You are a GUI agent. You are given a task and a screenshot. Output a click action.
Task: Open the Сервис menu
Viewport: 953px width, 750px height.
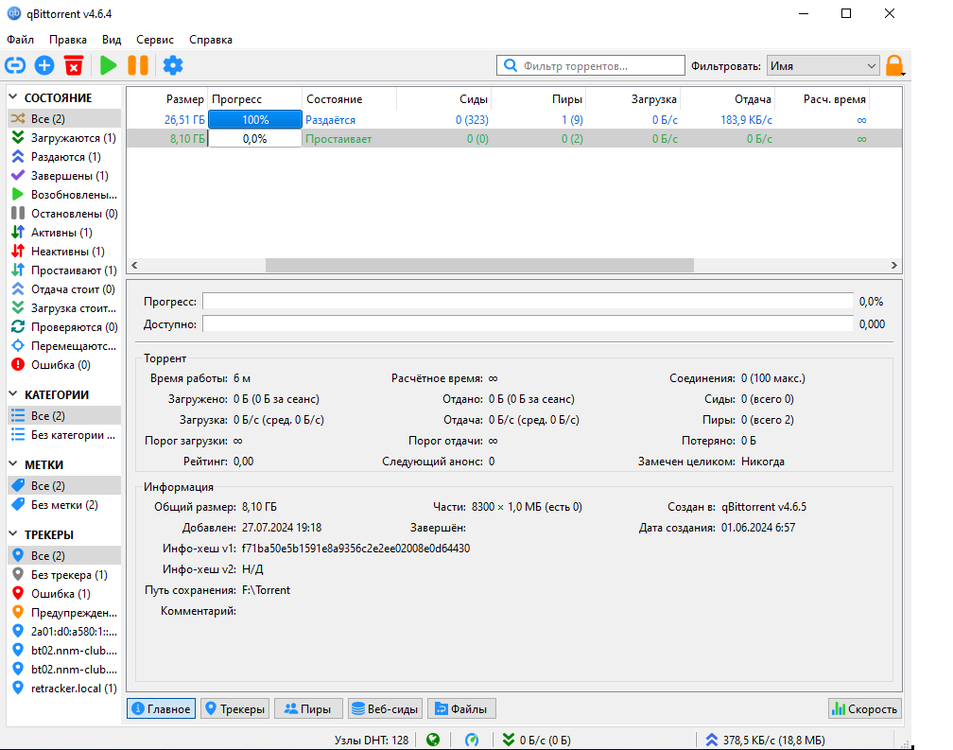155,40
